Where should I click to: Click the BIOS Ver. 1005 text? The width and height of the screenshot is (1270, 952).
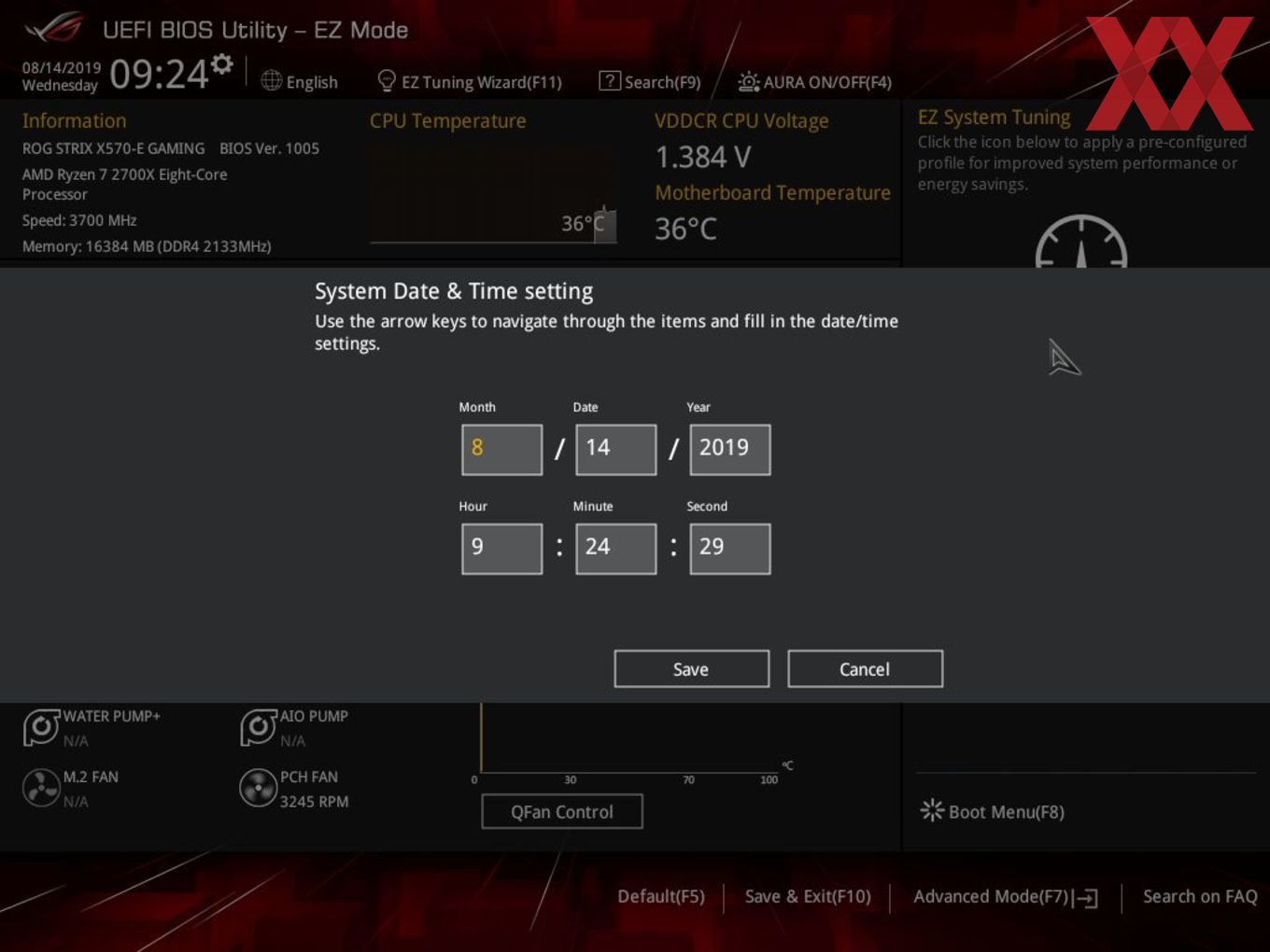coord(270,148)
